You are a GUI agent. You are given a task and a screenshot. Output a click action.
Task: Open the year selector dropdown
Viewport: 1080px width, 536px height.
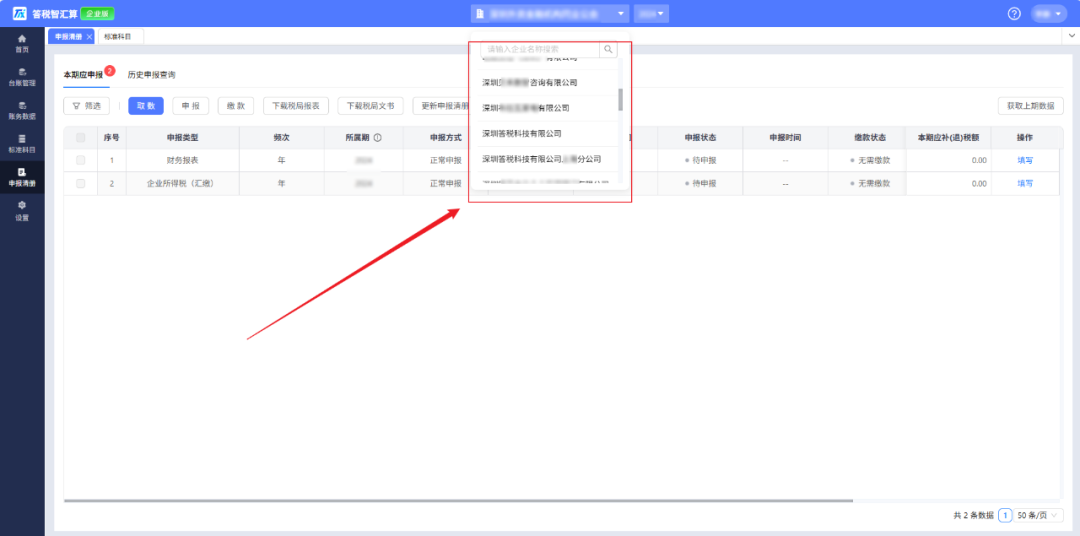pos(651,14)
